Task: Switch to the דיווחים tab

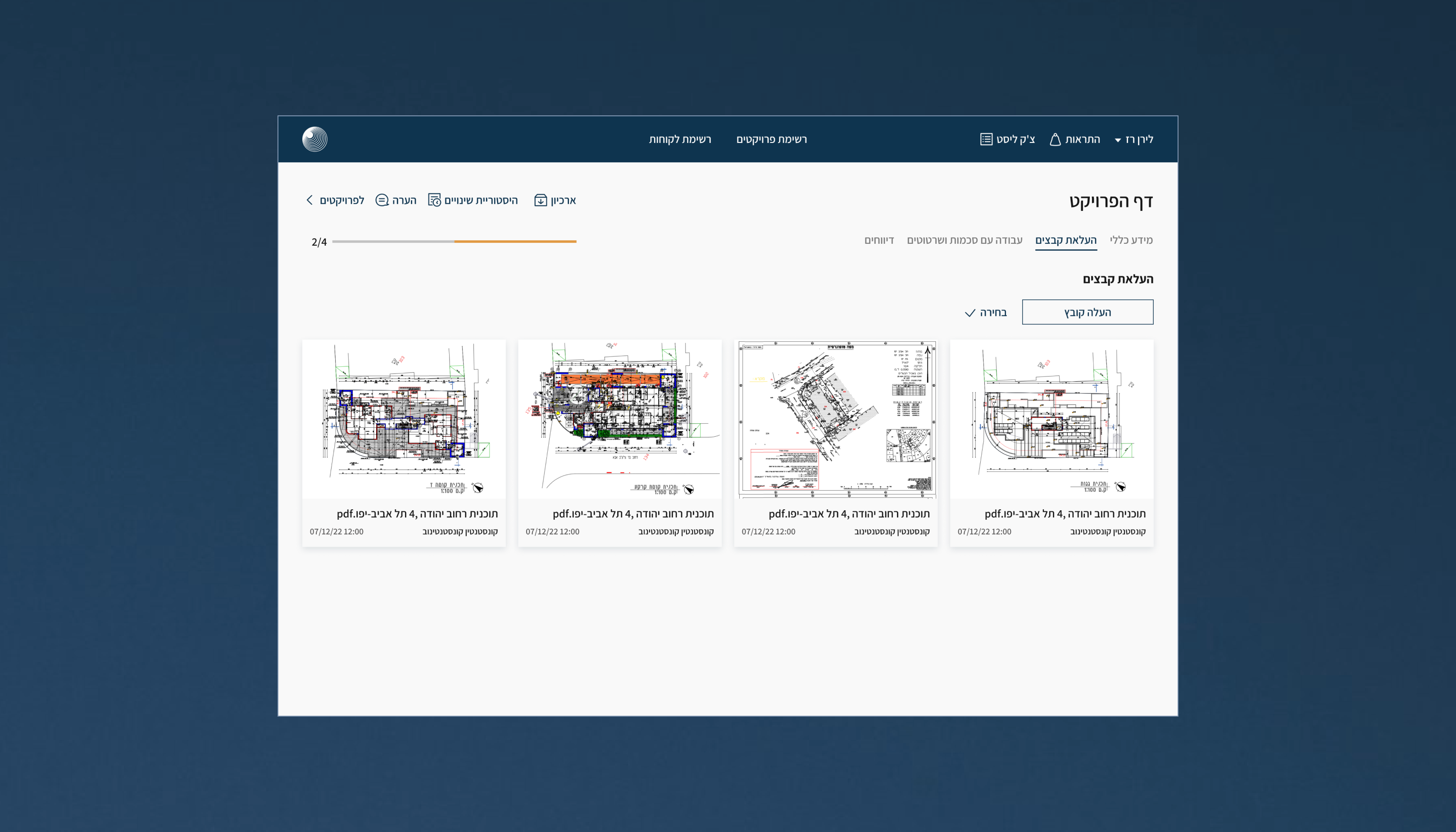Action: click(879, 240)
